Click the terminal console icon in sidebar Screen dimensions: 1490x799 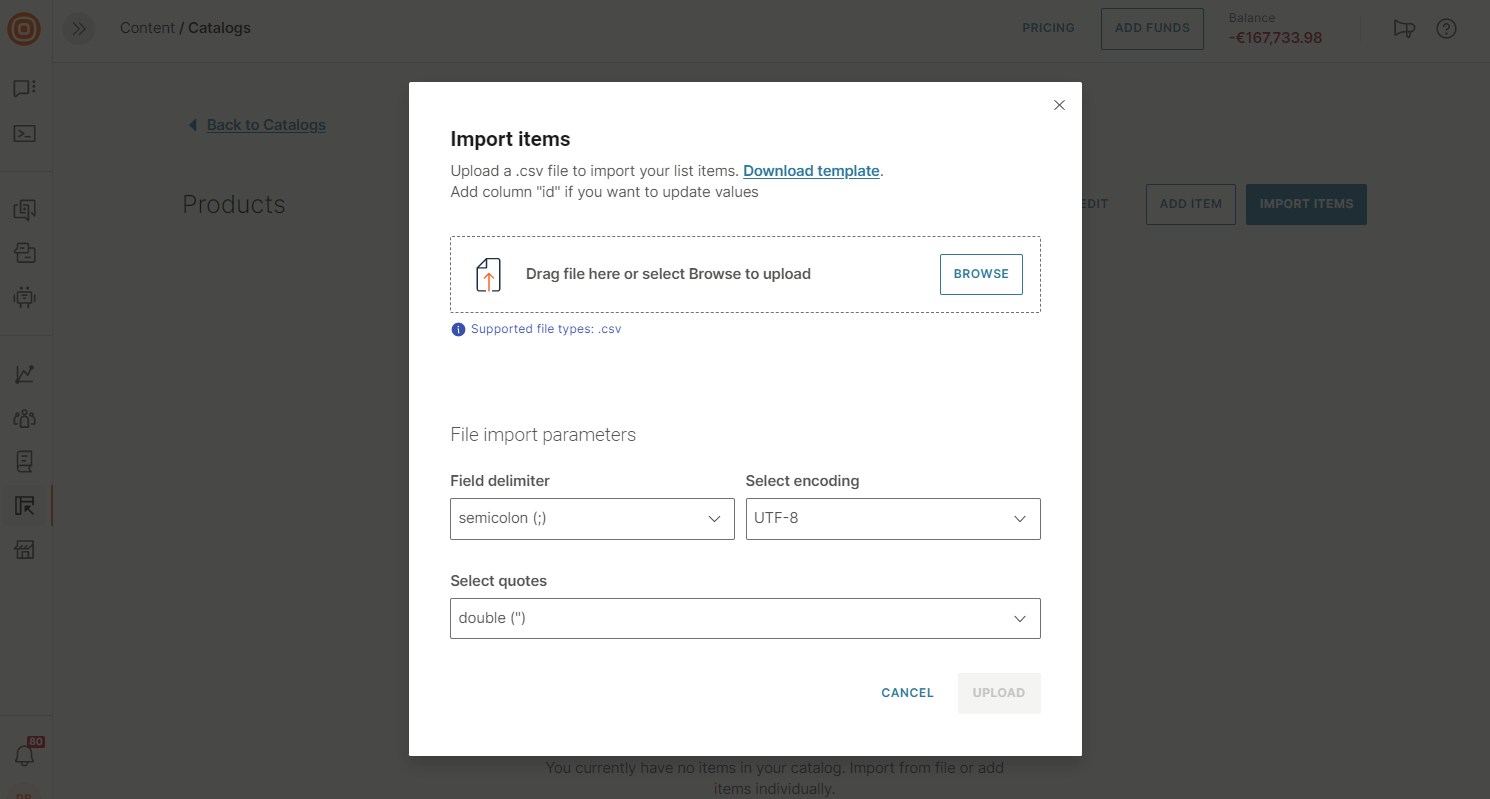[x=25, y=133]
